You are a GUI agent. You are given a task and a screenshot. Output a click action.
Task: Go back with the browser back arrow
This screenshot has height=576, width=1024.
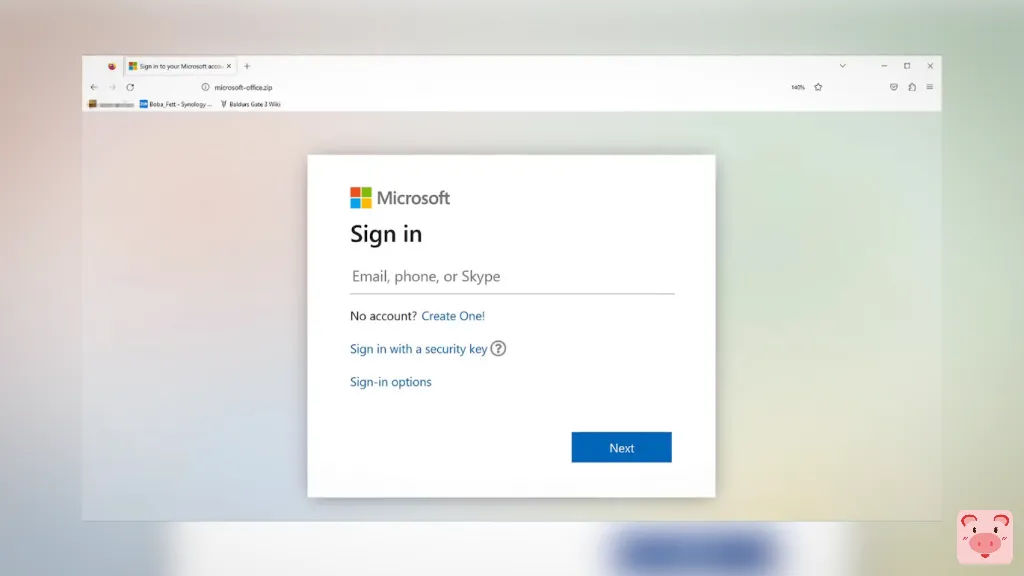tap(94, 87)
